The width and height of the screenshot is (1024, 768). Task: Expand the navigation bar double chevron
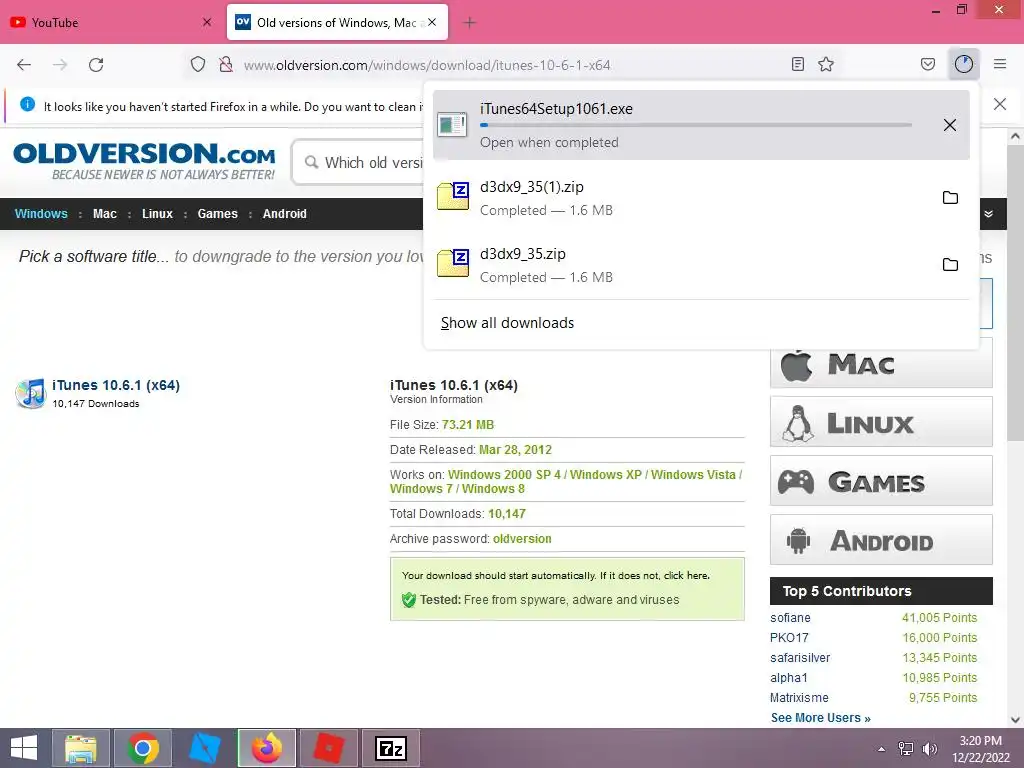tap(989, 214)
